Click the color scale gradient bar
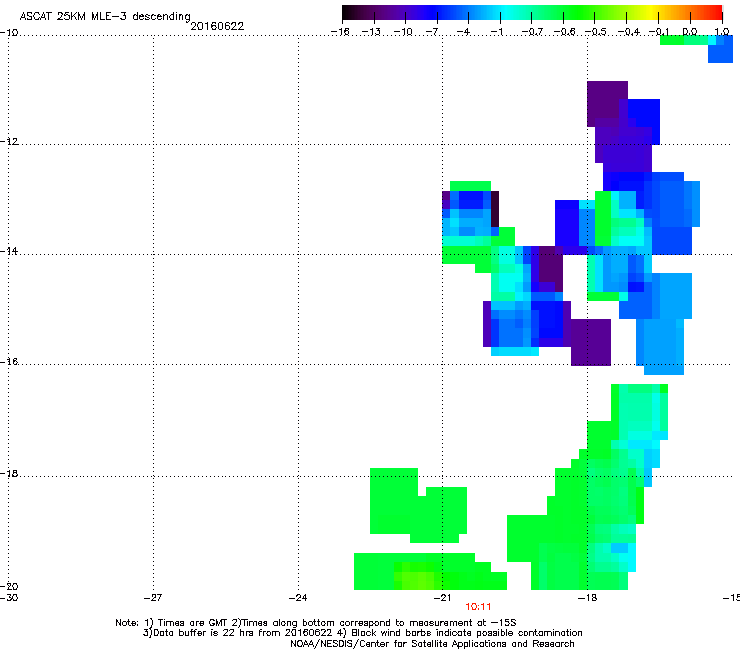740x650 pixels. pyautogui.click(x=532, y=13)
